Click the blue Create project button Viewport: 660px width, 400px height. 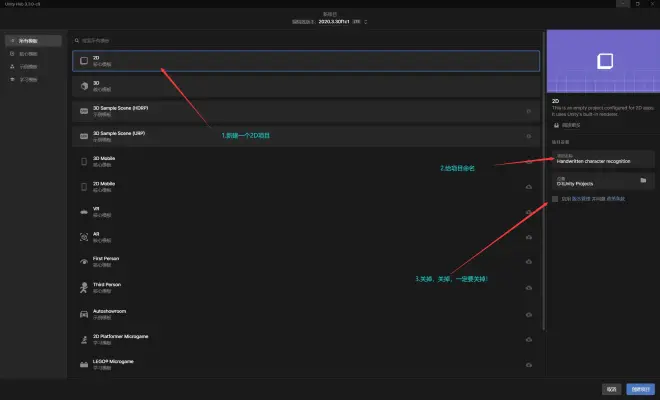coord(640,389)
